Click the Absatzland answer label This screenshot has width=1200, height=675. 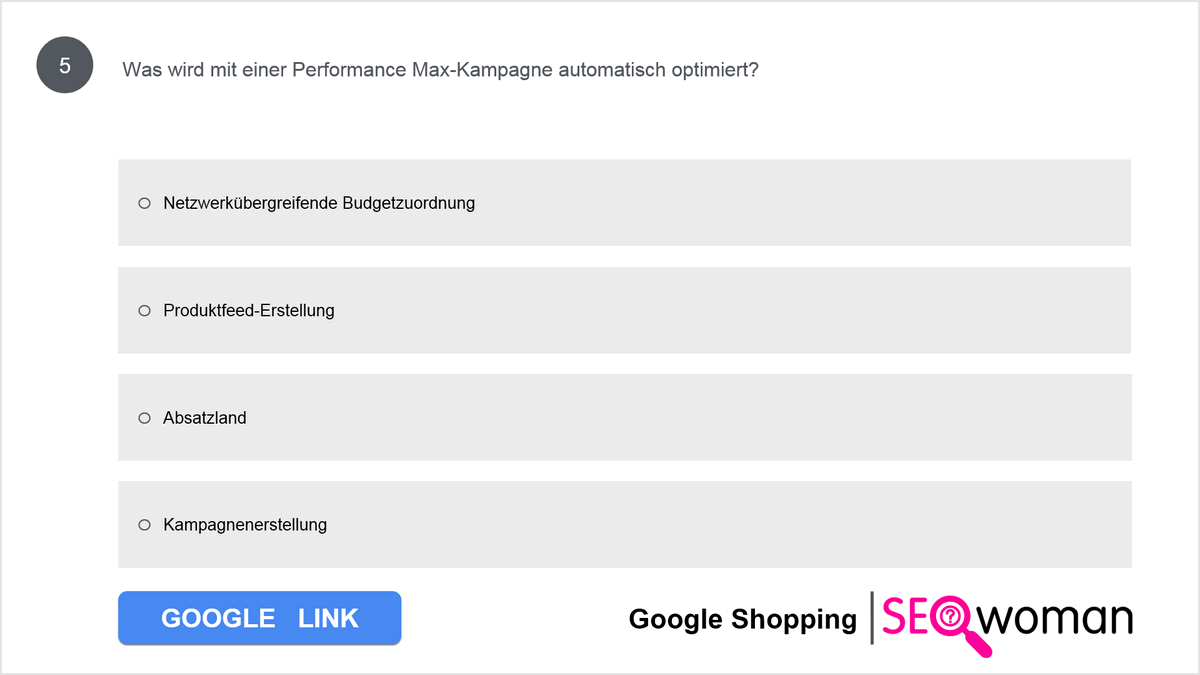tap(205, 417)
